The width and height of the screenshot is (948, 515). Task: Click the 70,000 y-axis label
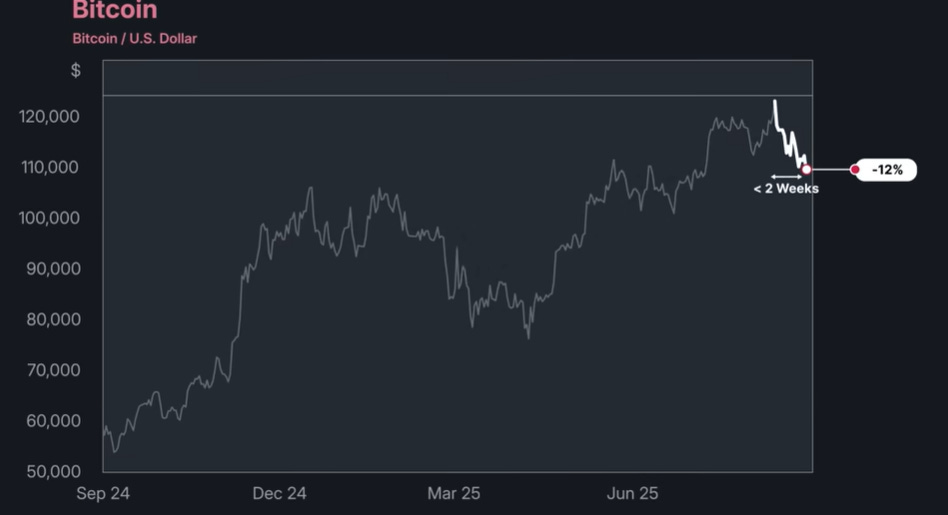click(53, 370)
